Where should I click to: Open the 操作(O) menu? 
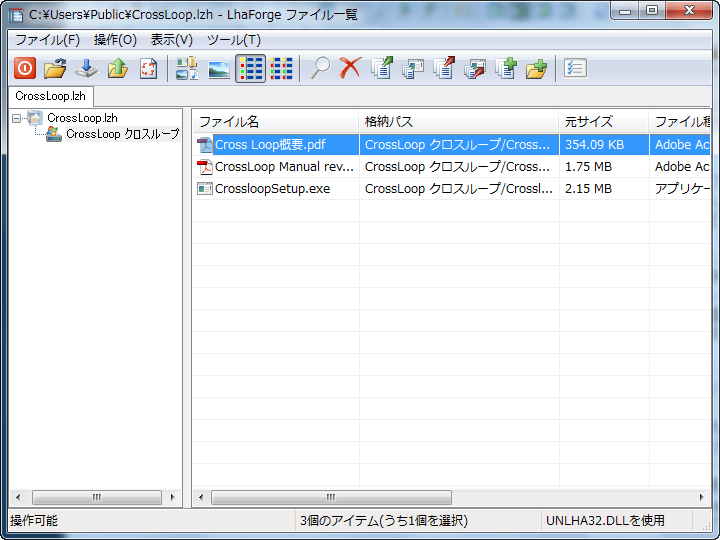pyautogui.click(x=115, y=40)
